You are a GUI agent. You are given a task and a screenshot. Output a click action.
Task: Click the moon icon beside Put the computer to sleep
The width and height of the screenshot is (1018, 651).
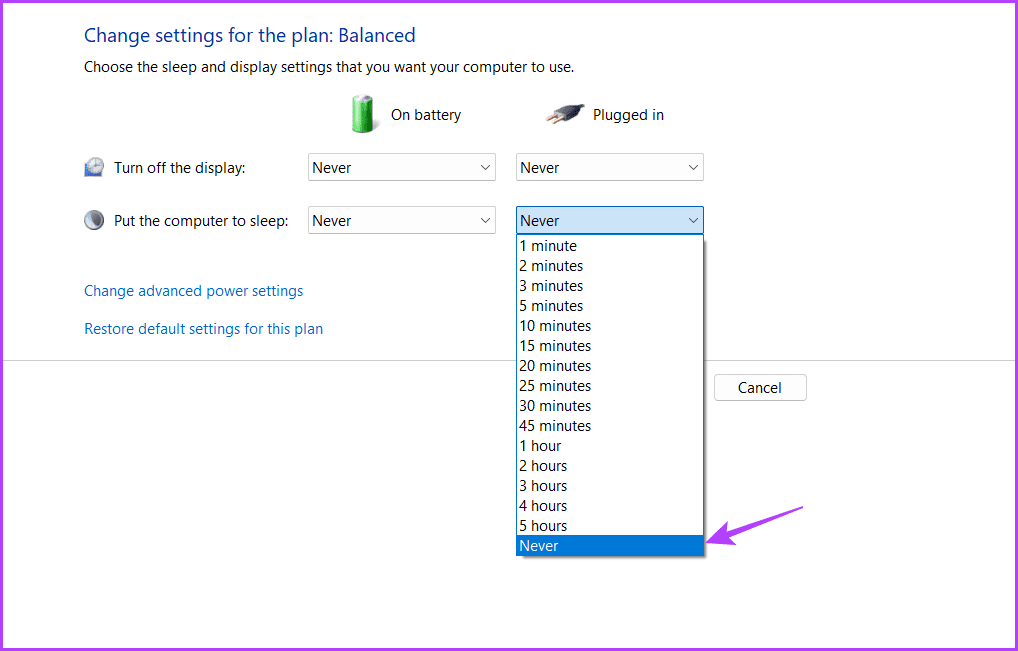pos(94,219)
